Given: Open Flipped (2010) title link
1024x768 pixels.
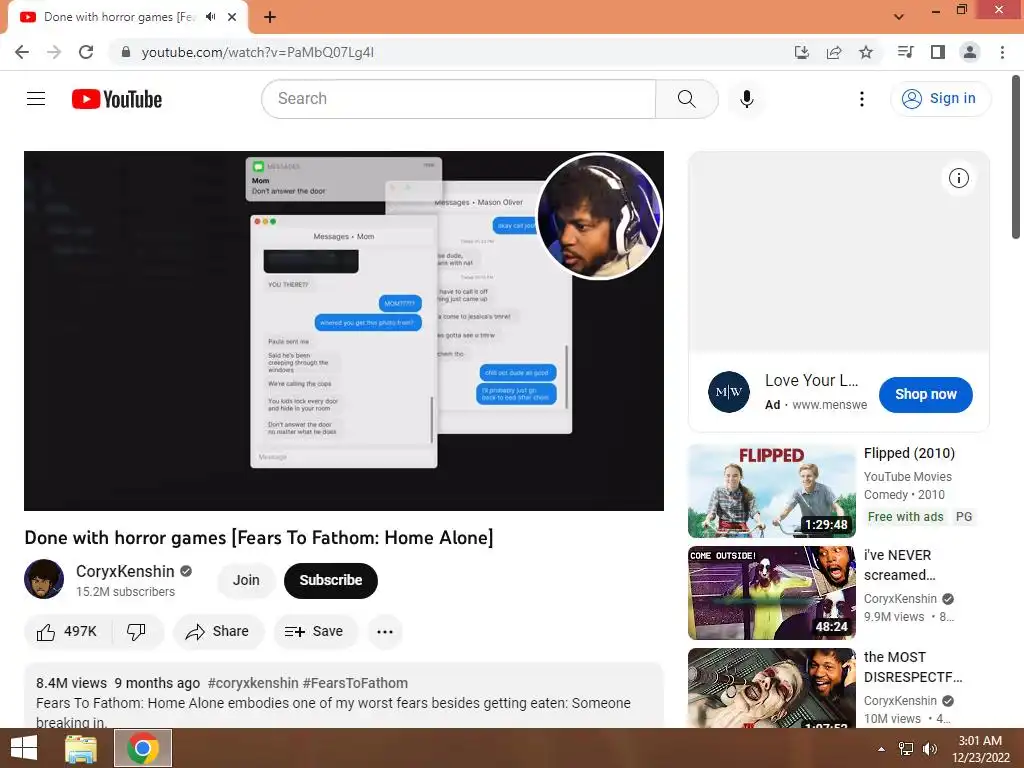Looking at the screenshot, I should (x=909, y=453).
